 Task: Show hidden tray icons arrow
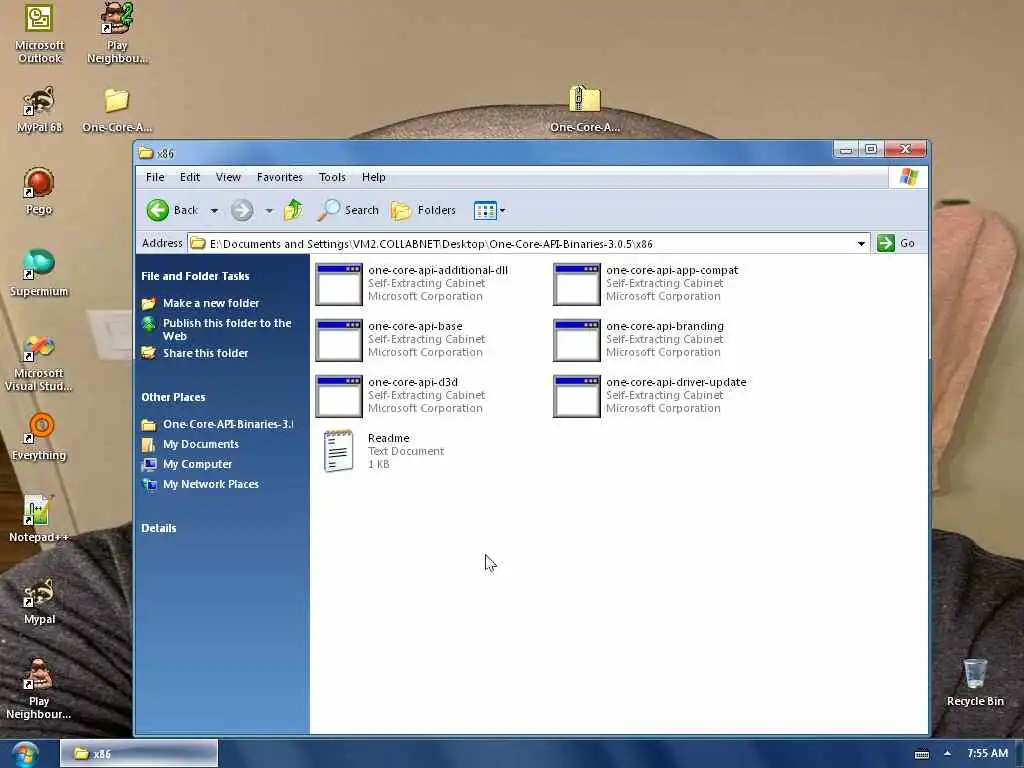coord(948,754)
